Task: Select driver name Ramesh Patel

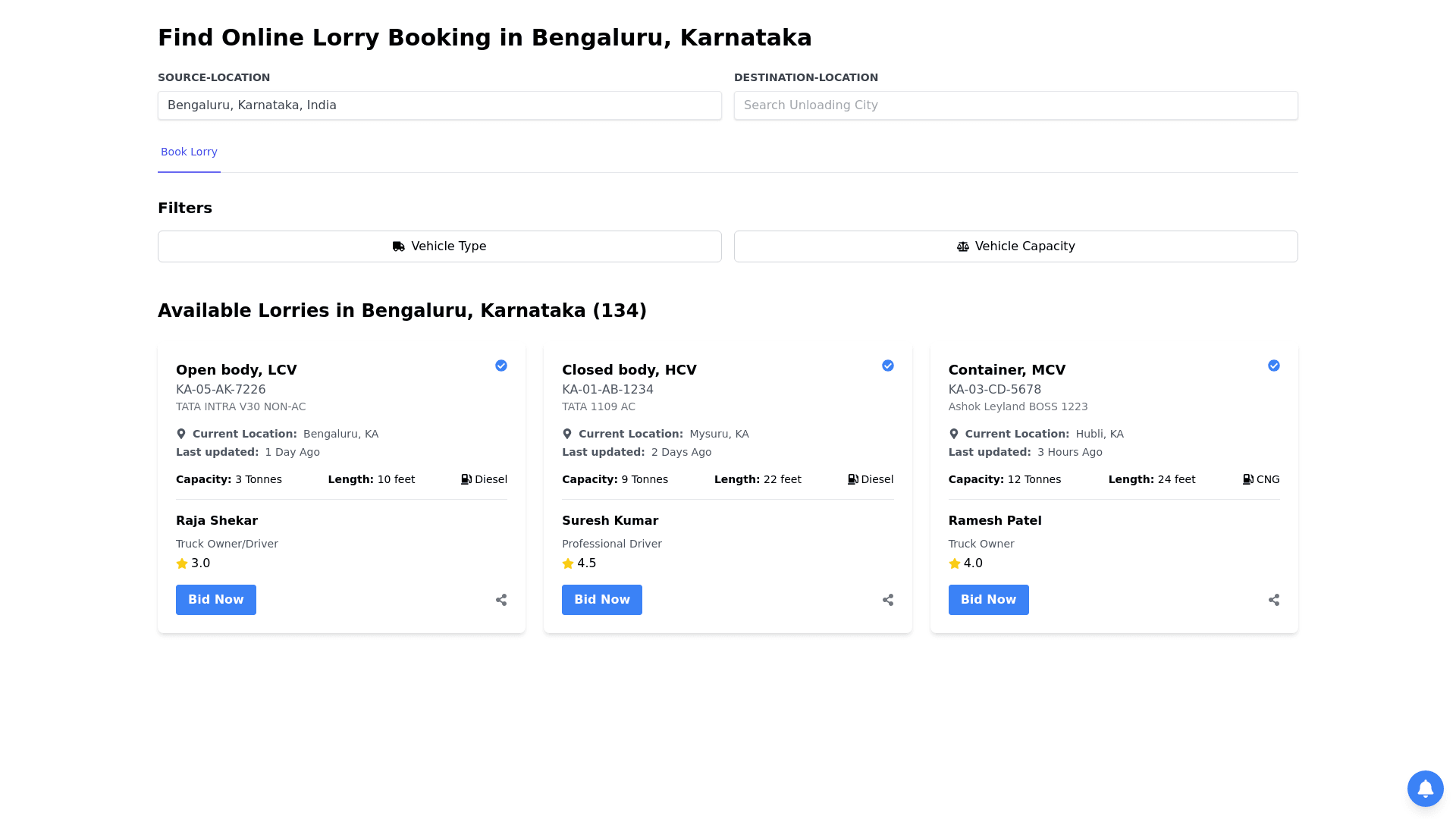Action: tap(995, 521)
